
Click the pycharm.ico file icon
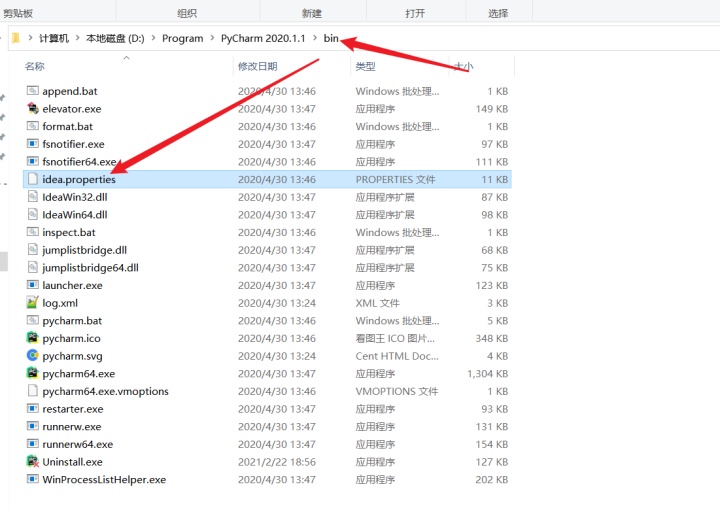(x=33, y=338)
